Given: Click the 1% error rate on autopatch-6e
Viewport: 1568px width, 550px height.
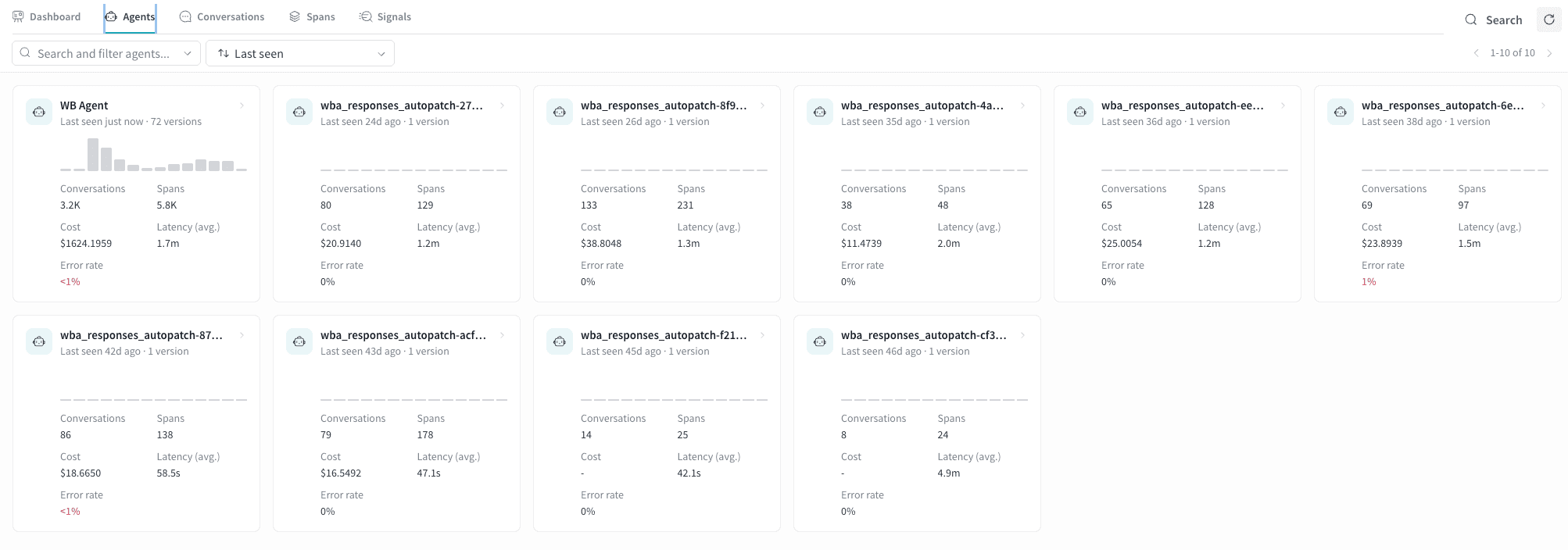Looking at the screenshot, I should click(x=1369, y=282).
